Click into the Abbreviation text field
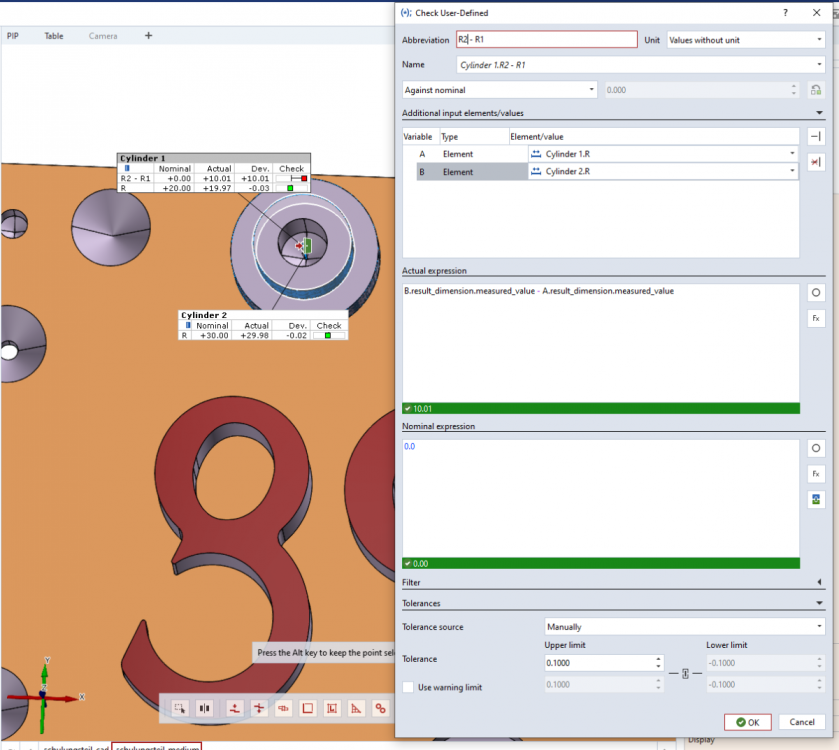This screenshot has height=750, width=839. tap(546, 40)
